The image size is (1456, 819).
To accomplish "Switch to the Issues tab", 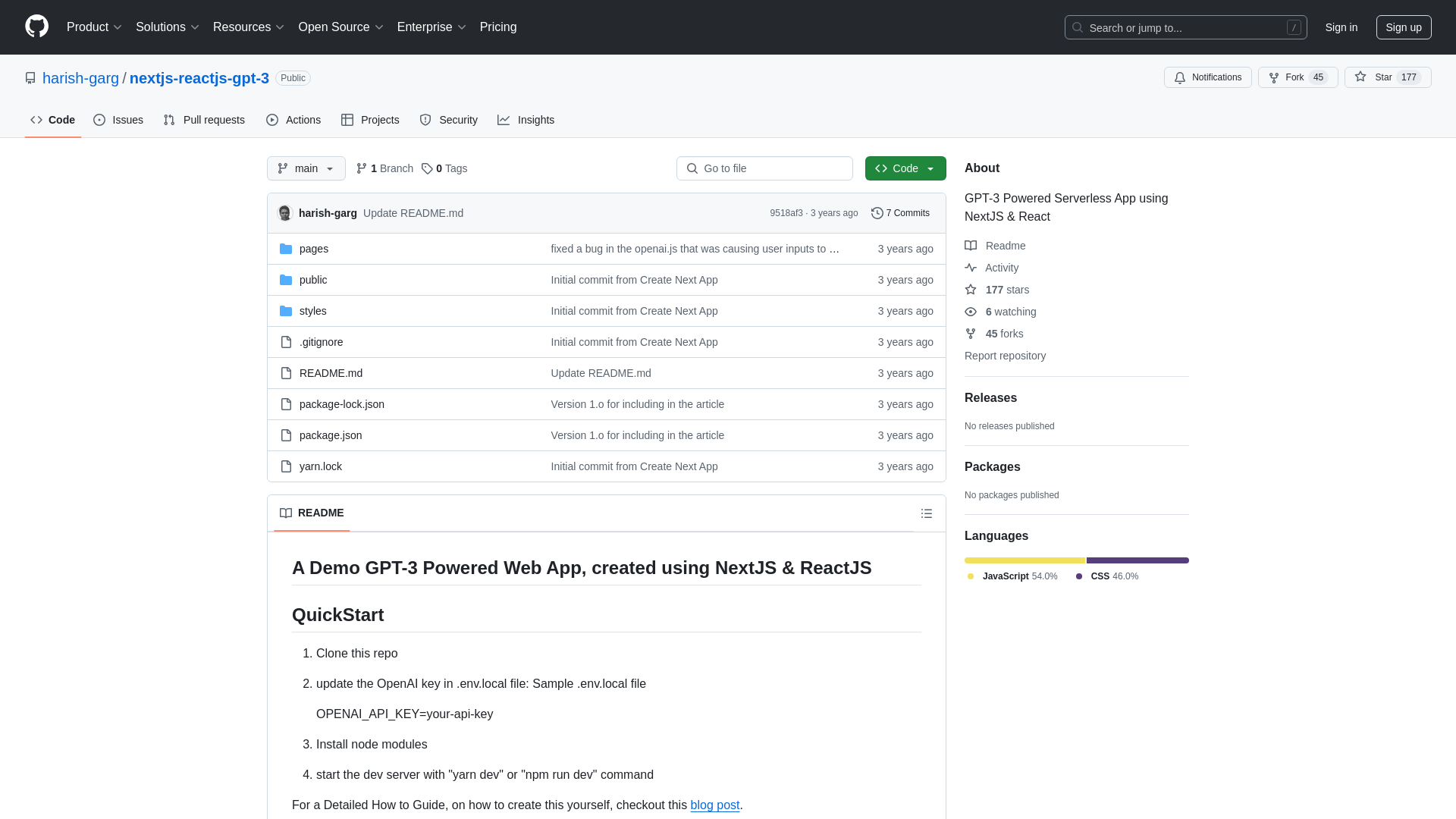I will [x=118, y=120].
